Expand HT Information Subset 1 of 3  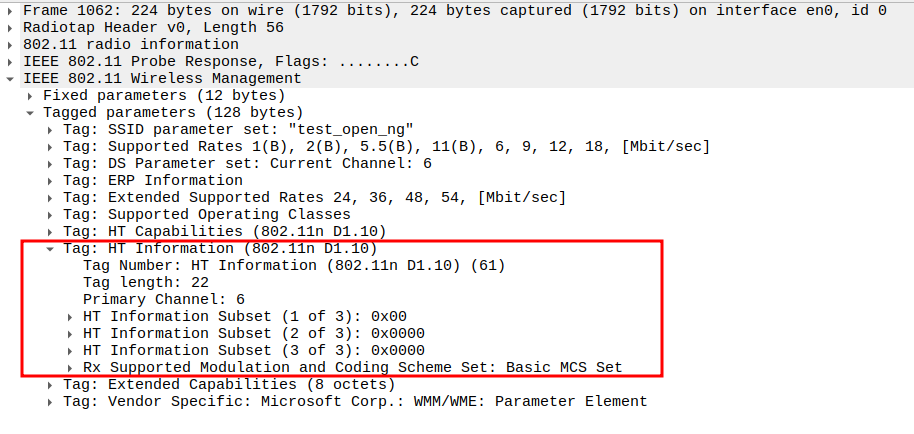pos(70,316)
